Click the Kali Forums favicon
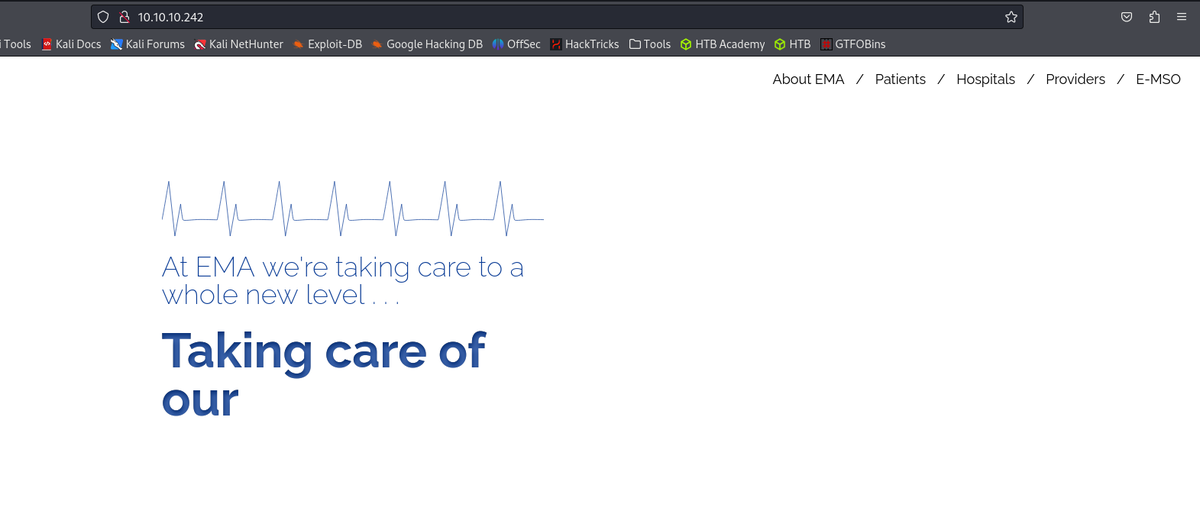The width and height of the screenshot is (1200, 511). [x=117, y=44]
